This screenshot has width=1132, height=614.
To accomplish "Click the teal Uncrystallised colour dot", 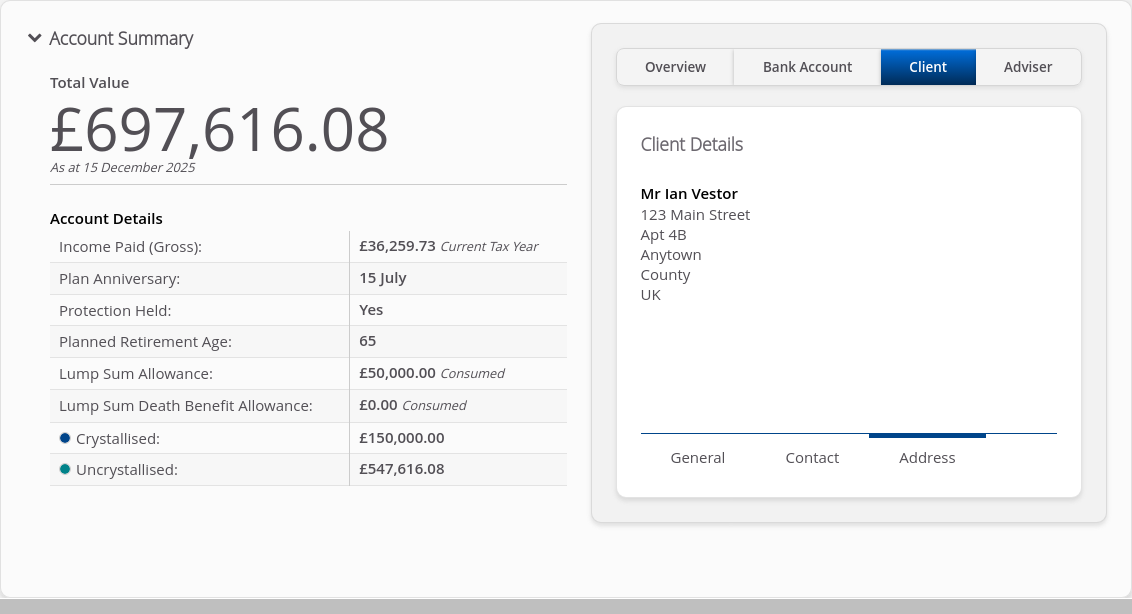I will tap(65, 470).
